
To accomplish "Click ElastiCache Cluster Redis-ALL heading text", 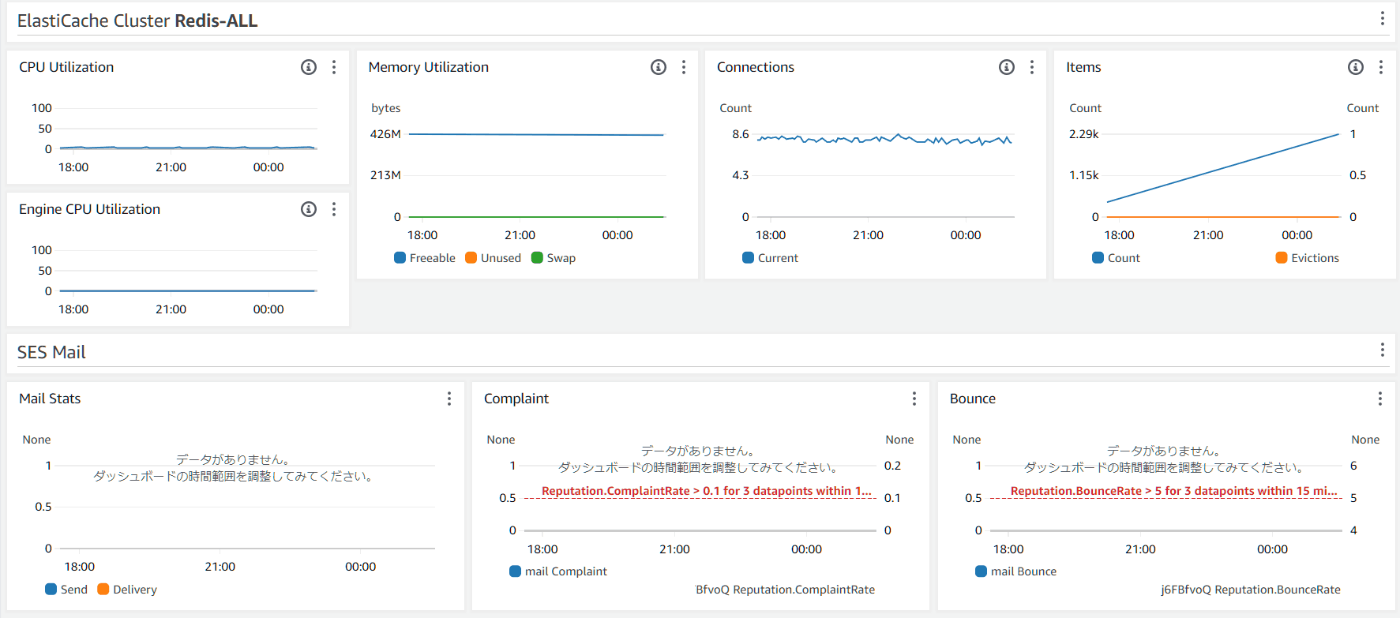I will (137, 19).
